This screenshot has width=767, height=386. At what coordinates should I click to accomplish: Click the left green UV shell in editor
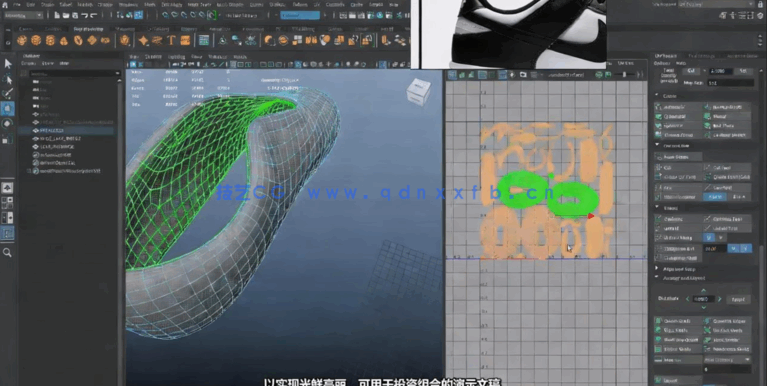tap(521, 188)
